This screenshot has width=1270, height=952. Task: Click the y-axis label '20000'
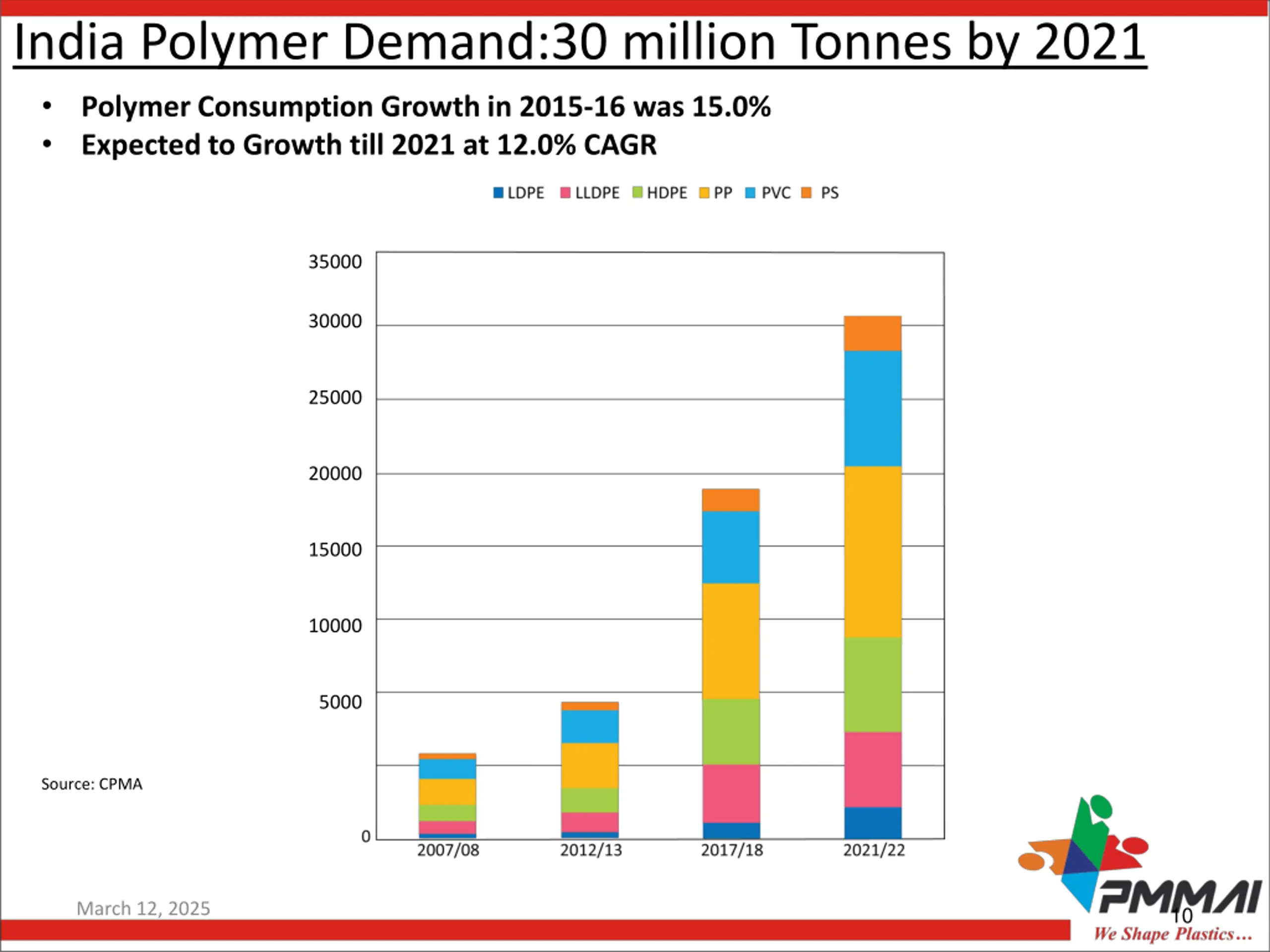tap(335, 474)
